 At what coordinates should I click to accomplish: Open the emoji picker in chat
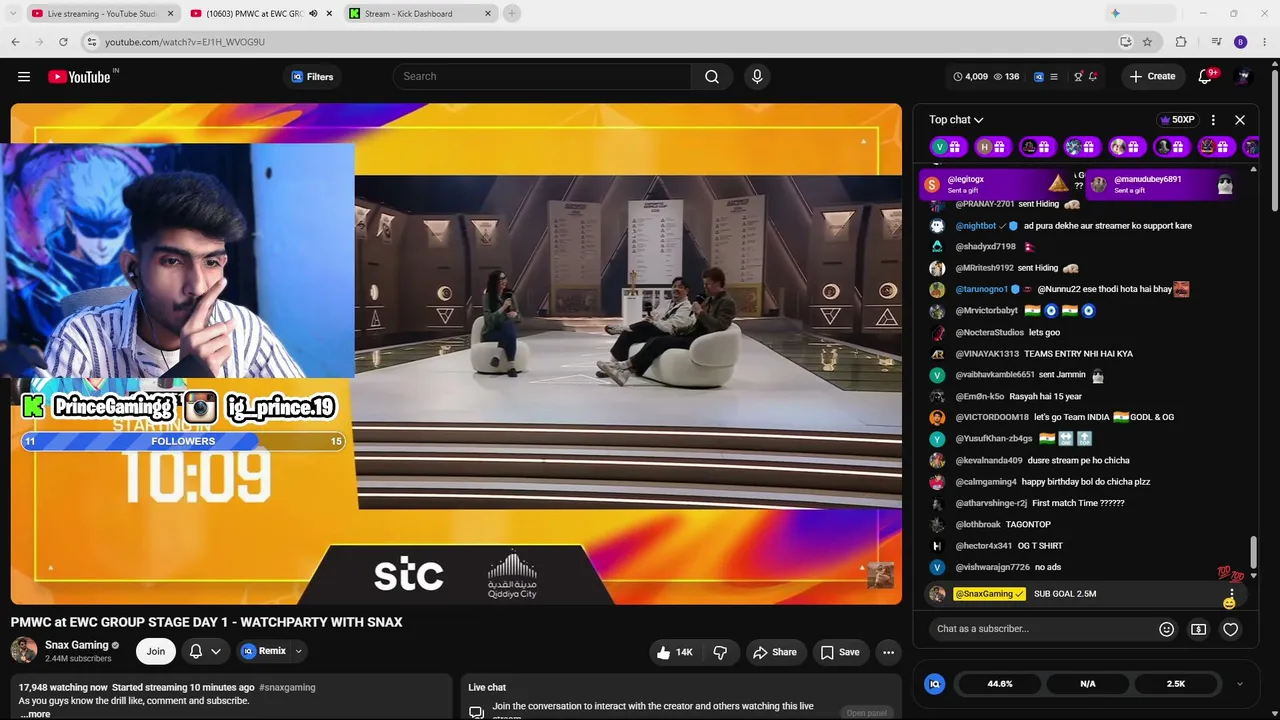(x=1166, y=629)
